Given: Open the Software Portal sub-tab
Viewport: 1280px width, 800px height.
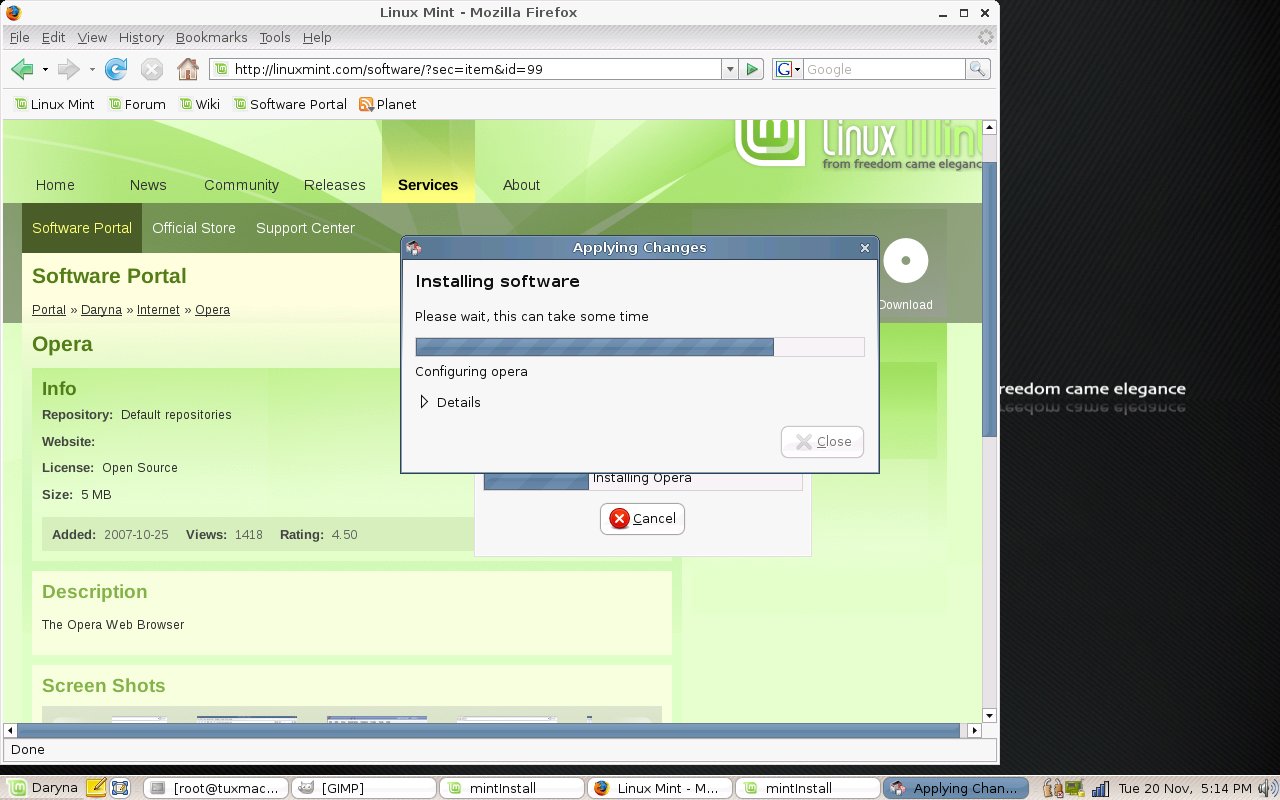Looking at the screenshot, I should [x=82, y=228].
